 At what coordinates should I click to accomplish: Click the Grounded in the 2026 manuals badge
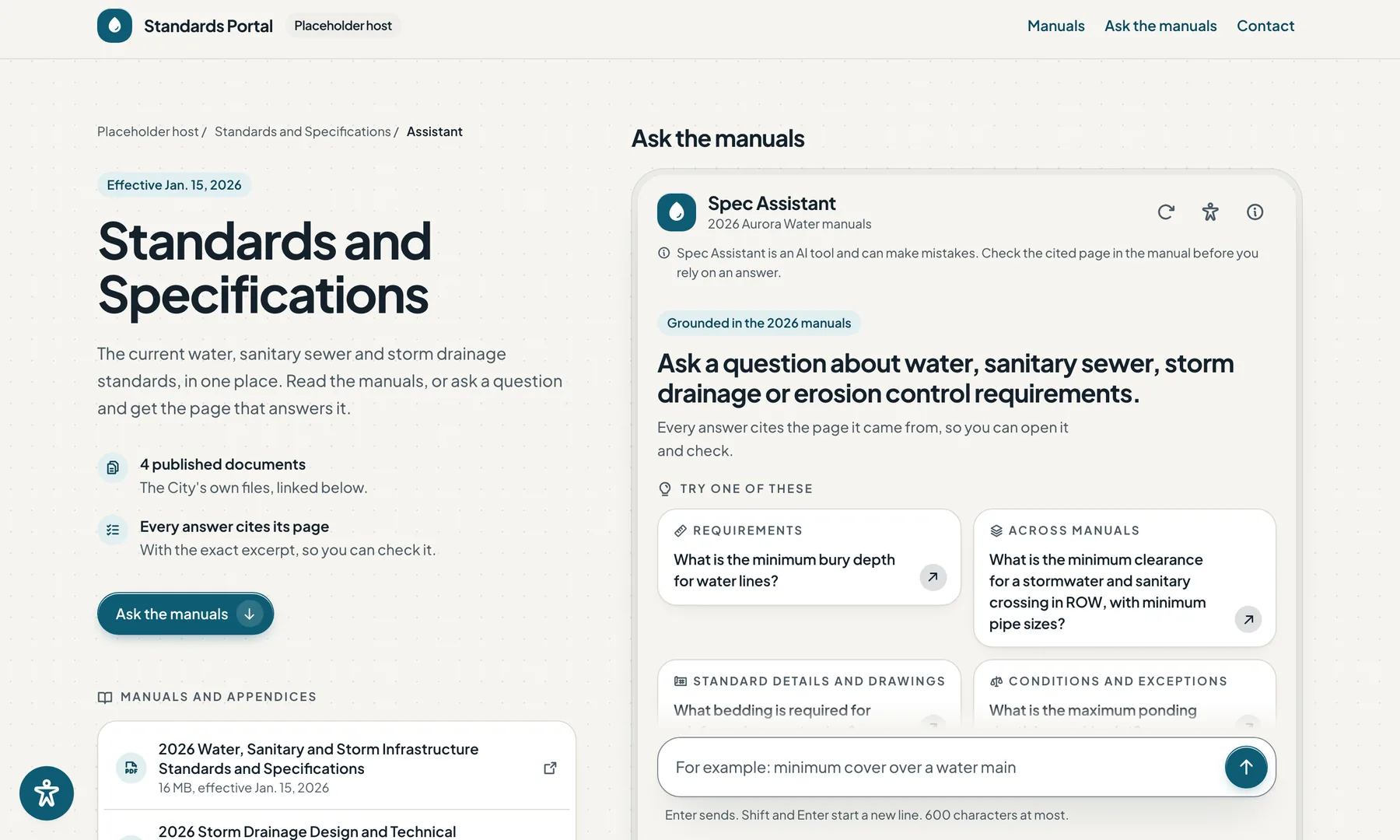759,323
